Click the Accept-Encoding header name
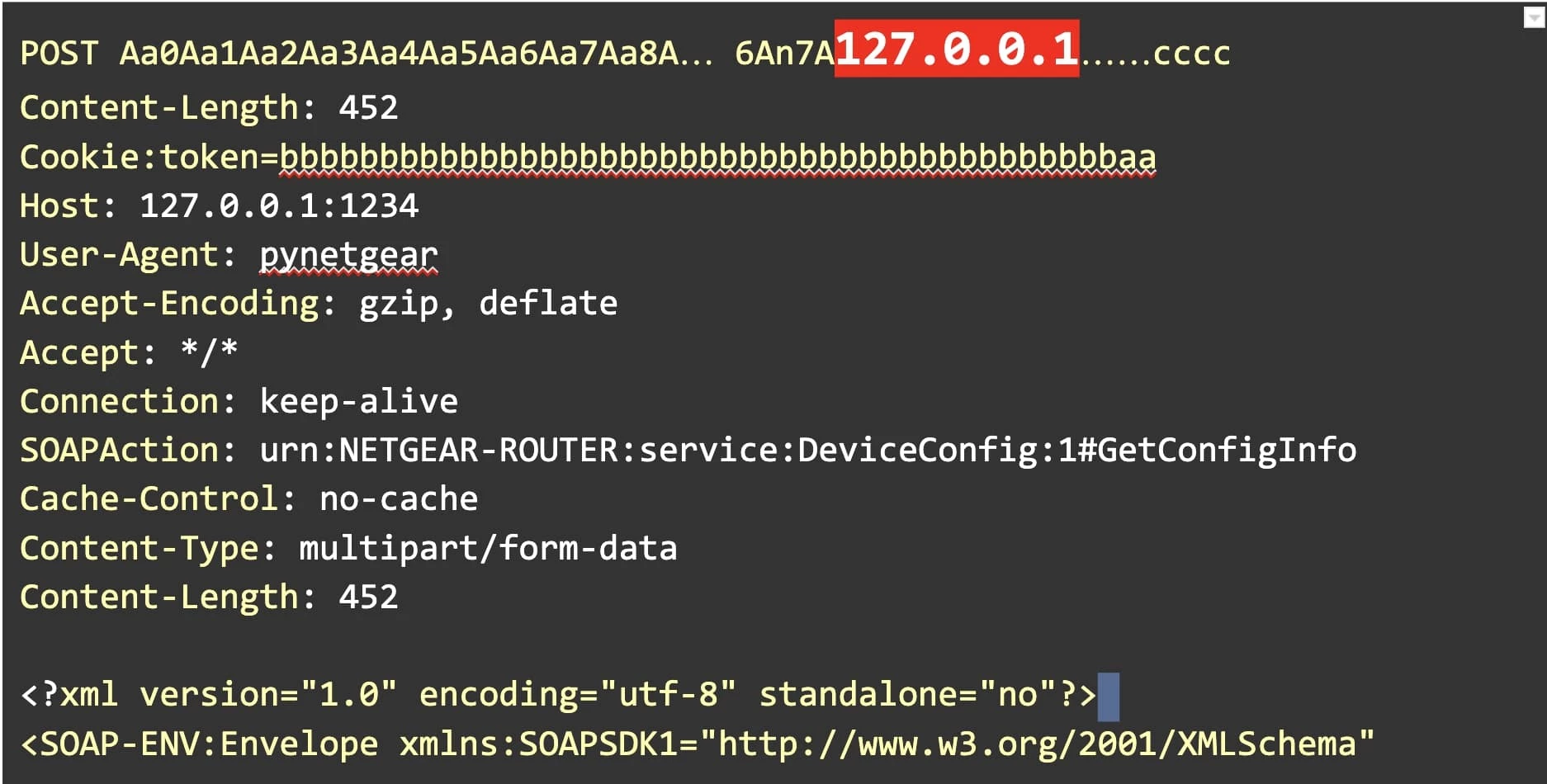Viewport: 1547px width, 784px height. tap(169, 304)
